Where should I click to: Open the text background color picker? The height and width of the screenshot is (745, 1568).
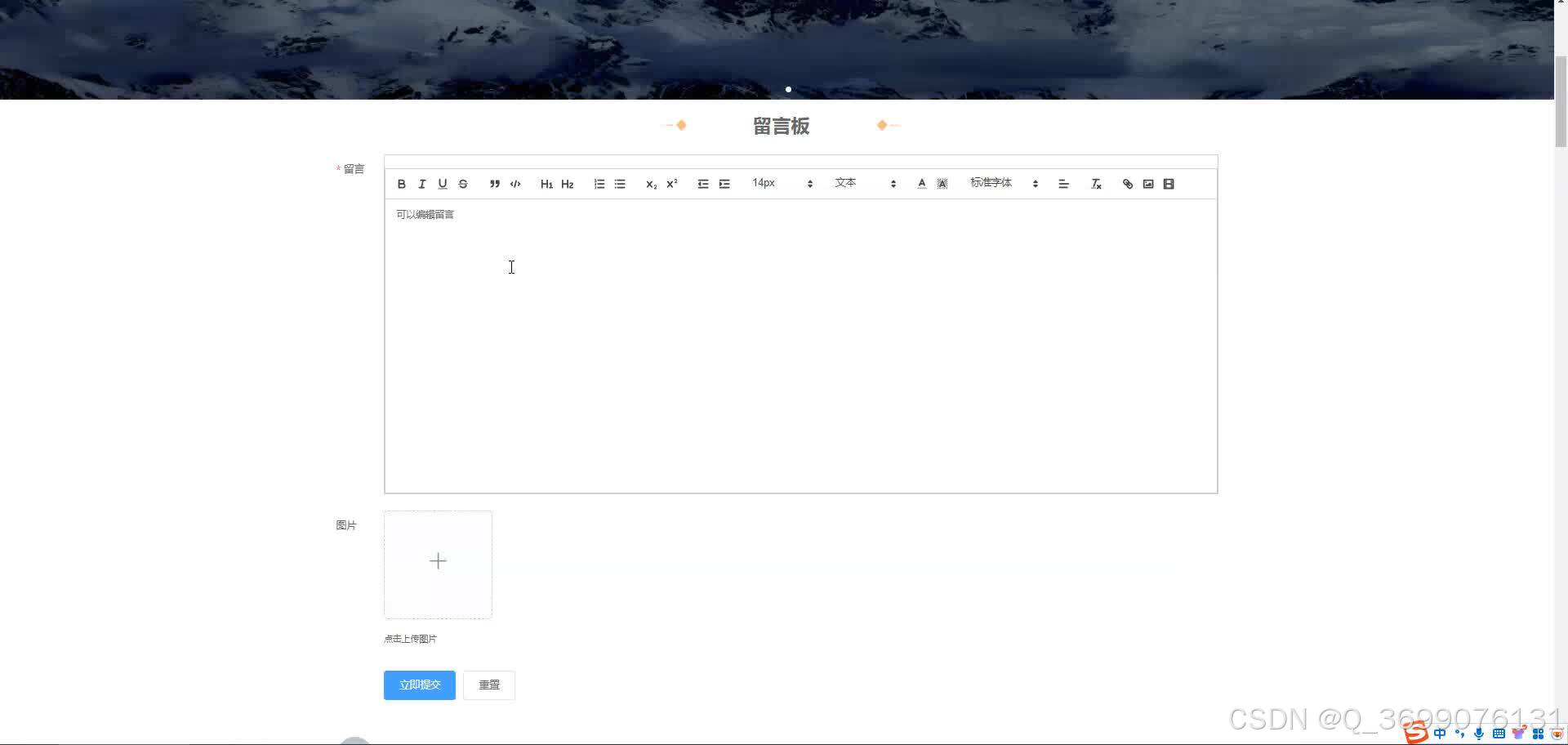(x=942, y=184)
